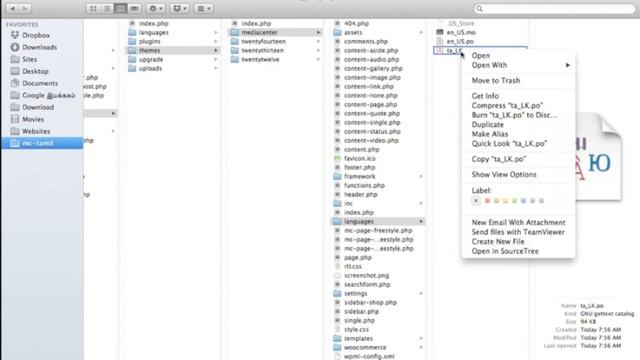This screenshot has height=360, width=640.
Task: Click the Finder search field
Action: pyautogui.click(x=555, y=9)
